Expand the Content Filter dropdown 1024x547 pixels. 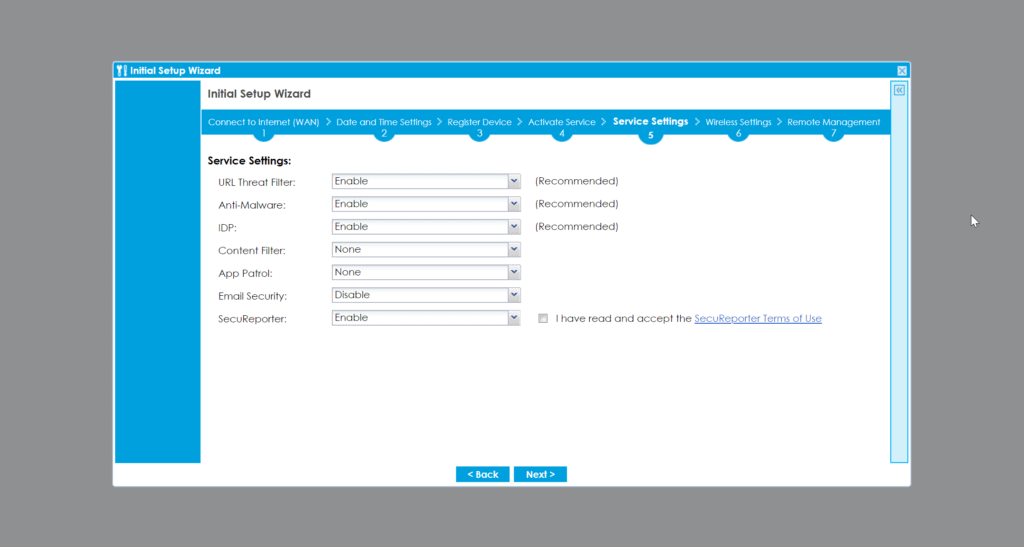[514, 250]
